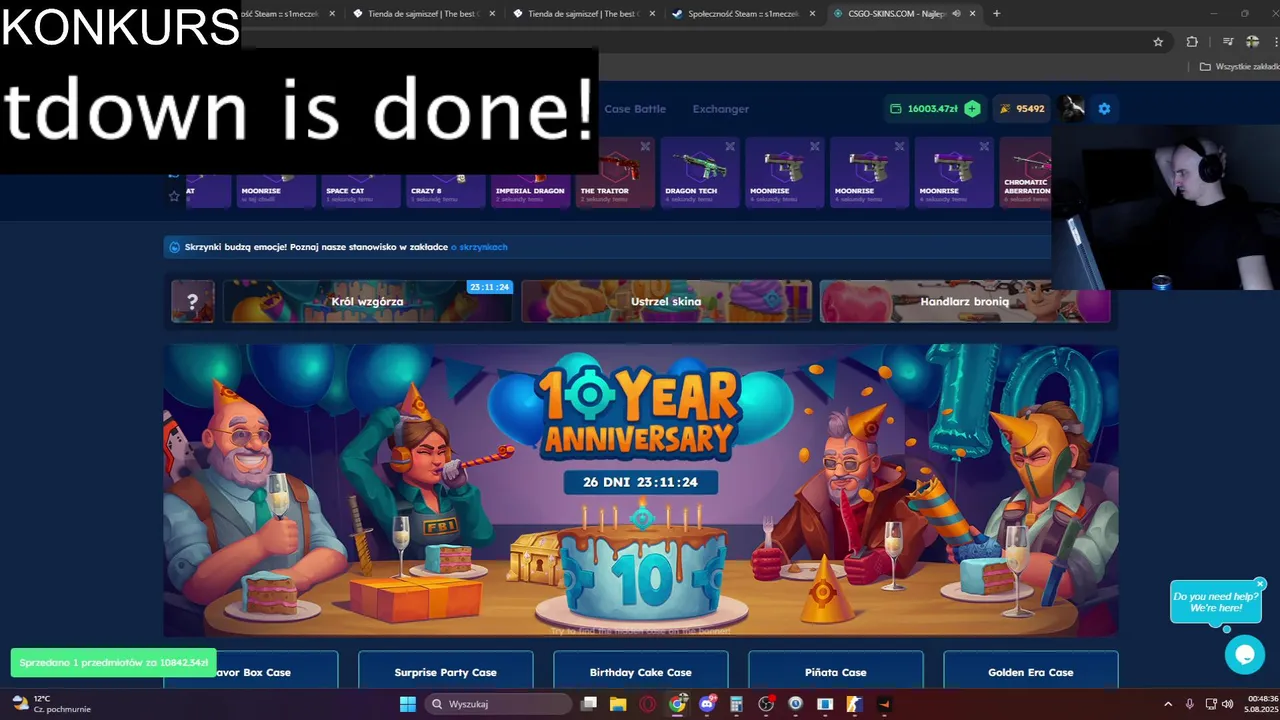1280x720 pixels.
Task: Open Wszystkie zakładki bookmarks folder
Action: (x=1239, y=66)
